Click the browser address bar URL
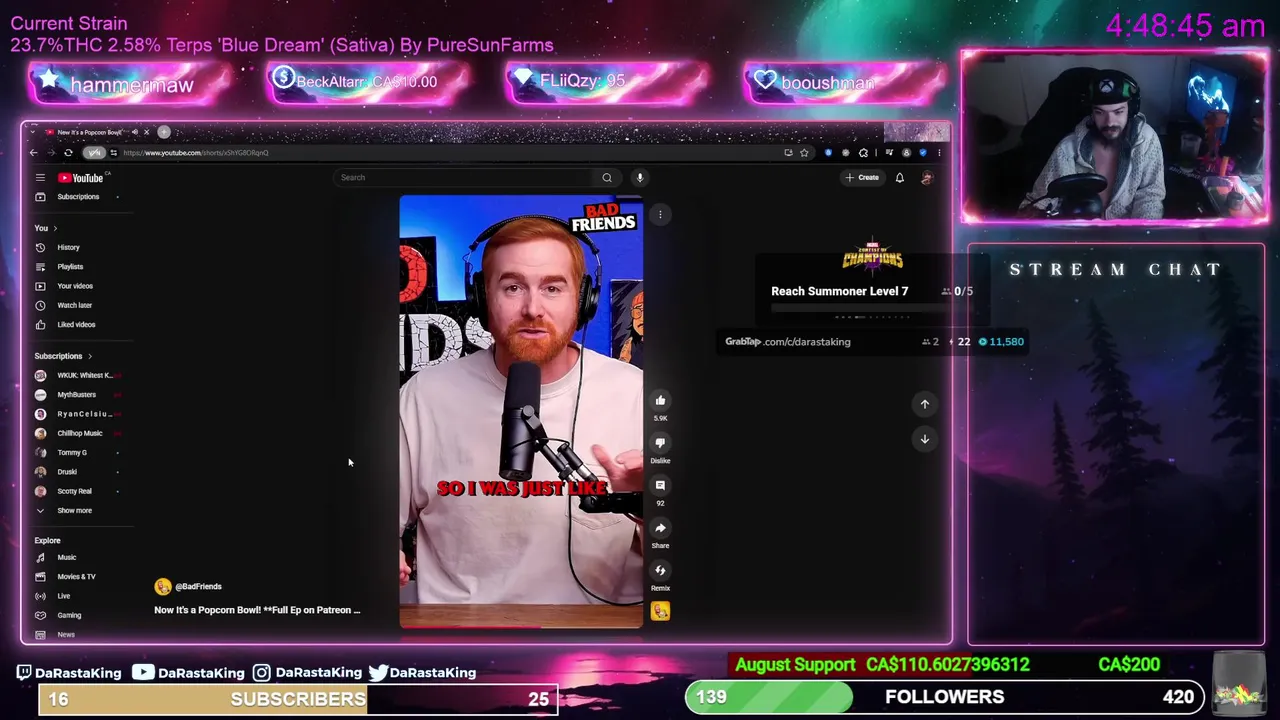The width and height of the screenshot is (1280, 720). (x=195, y=153)
